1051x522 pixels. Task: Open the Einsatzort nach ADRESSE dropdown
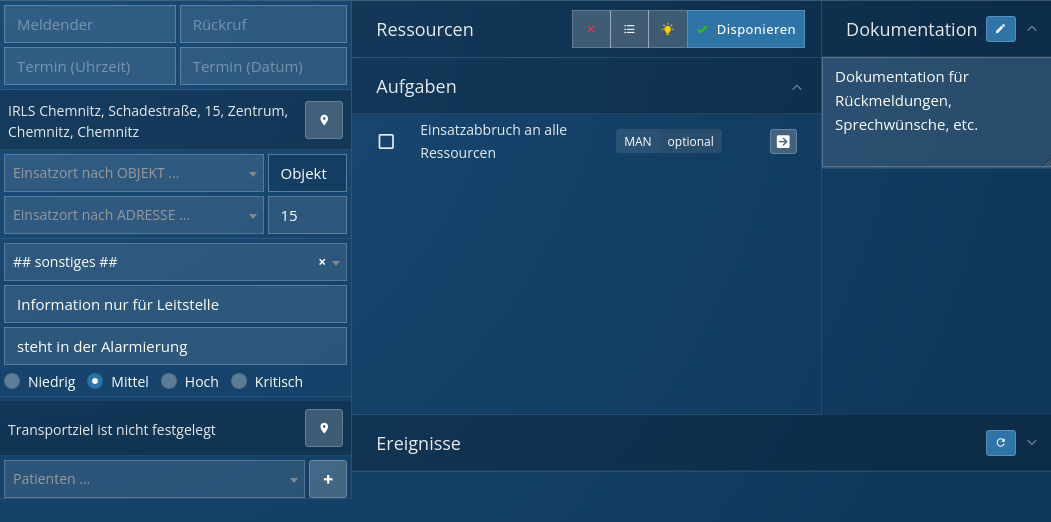click(x=134, y=215)
